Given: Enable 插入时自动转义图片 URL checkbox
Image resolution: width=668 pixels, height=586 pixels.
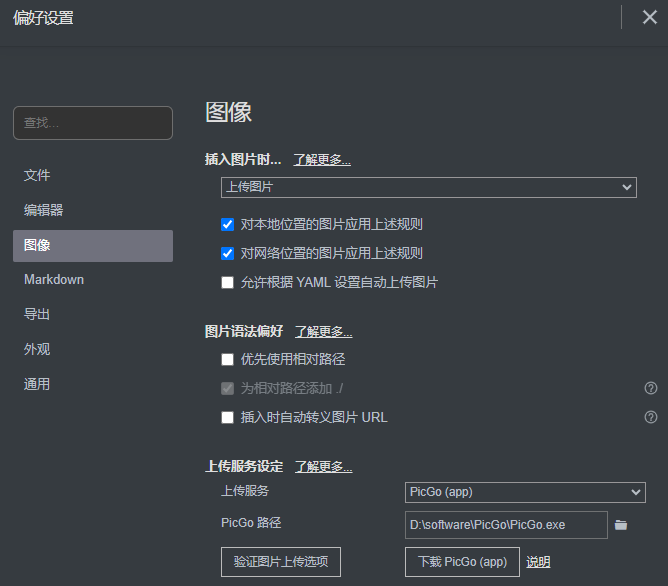Looking at the screenshot, I should 227,417.
